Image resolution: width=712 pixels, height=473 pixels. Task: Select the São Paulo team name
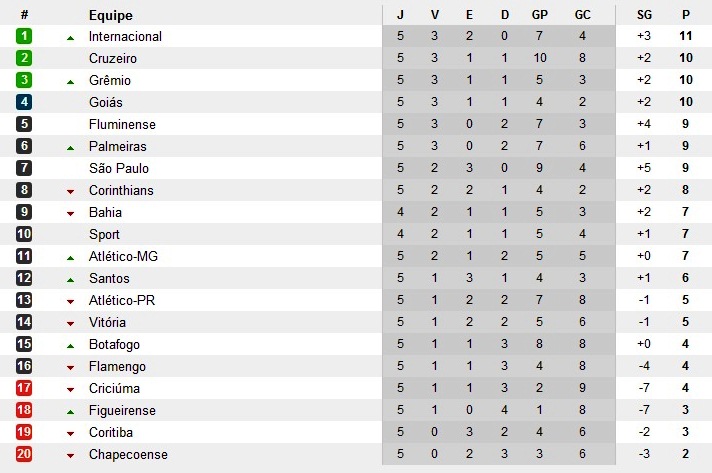point(118,168)
